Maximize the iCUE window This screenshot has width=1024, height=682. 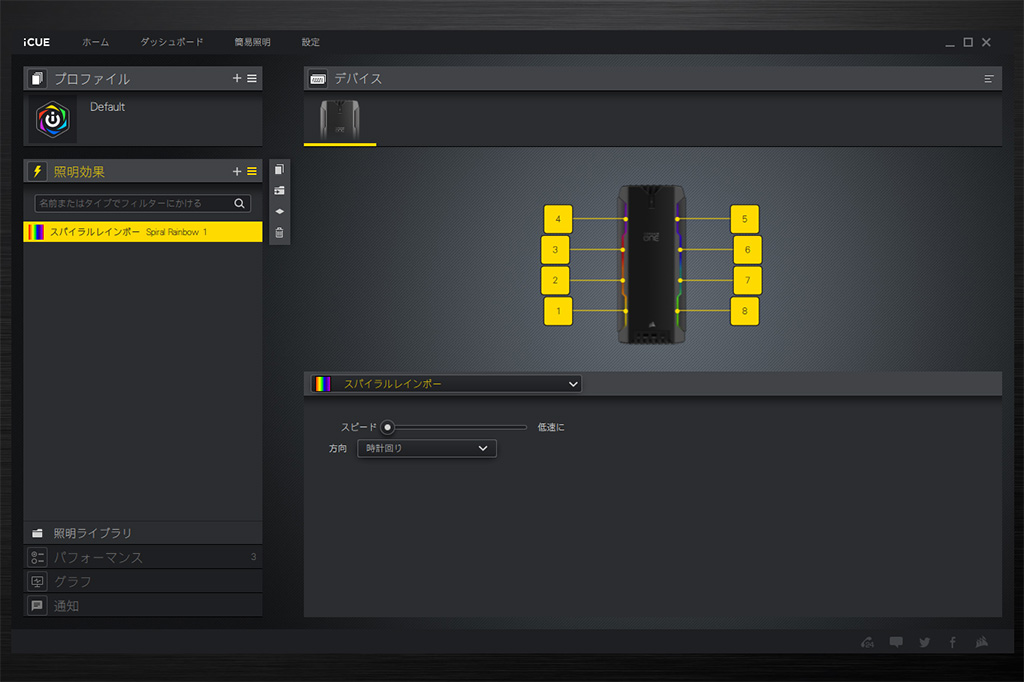[x=968, y=42]
